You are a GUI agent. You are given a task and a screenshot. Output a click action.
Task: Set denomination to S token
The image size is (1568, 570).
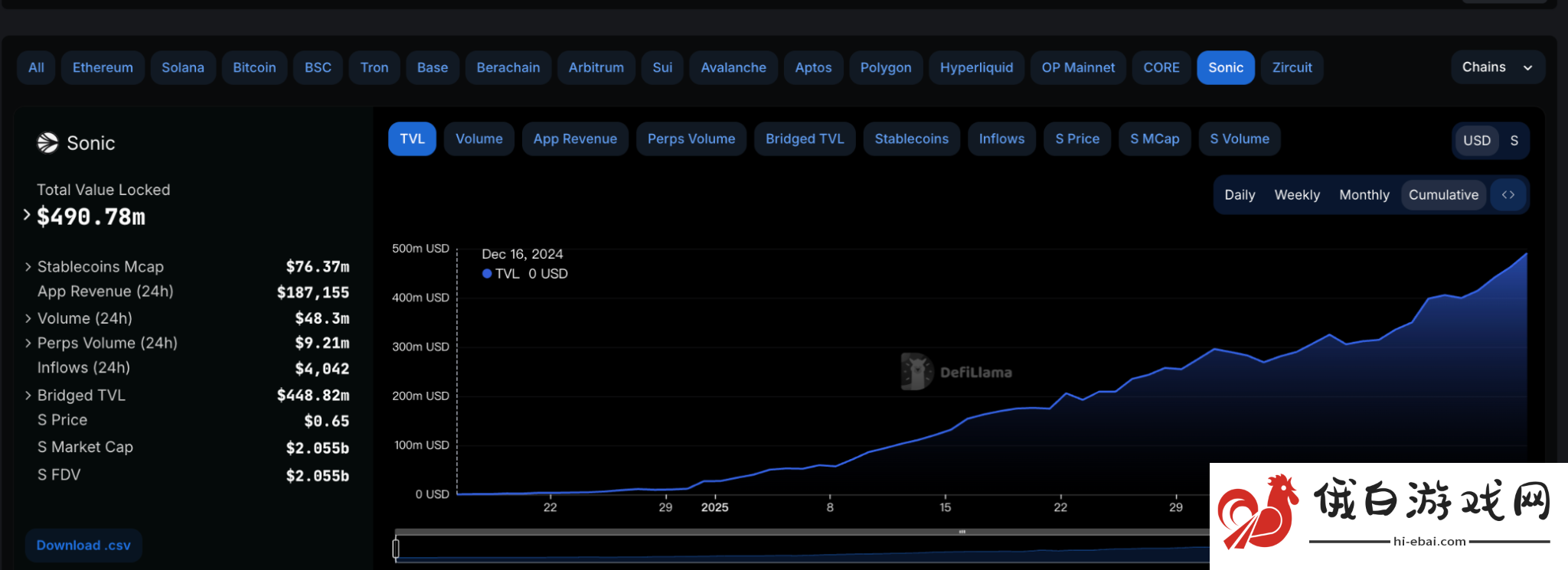coord(1514,141)
